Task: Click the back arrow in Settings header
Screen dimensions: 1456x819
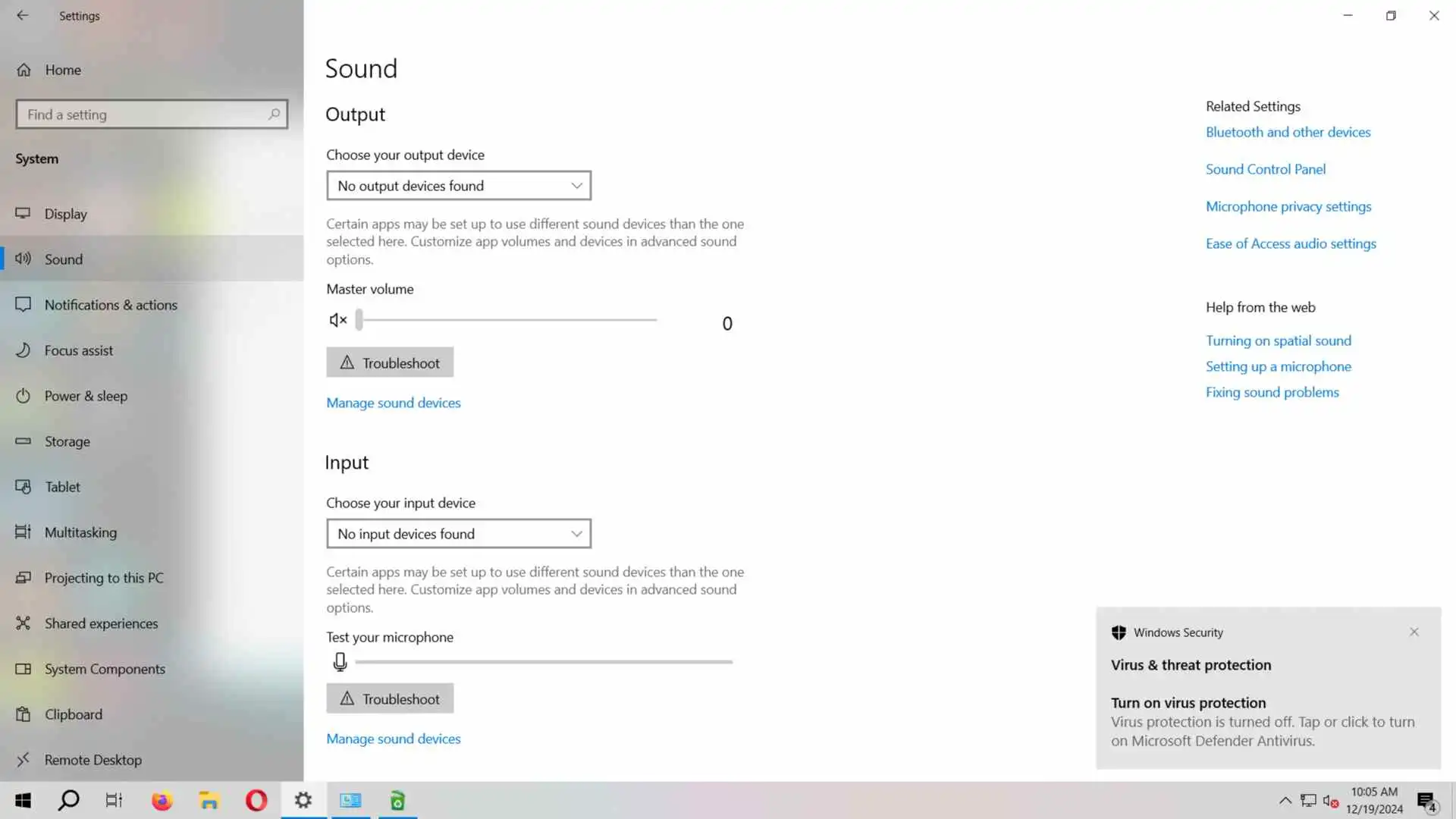Action: 22,15
